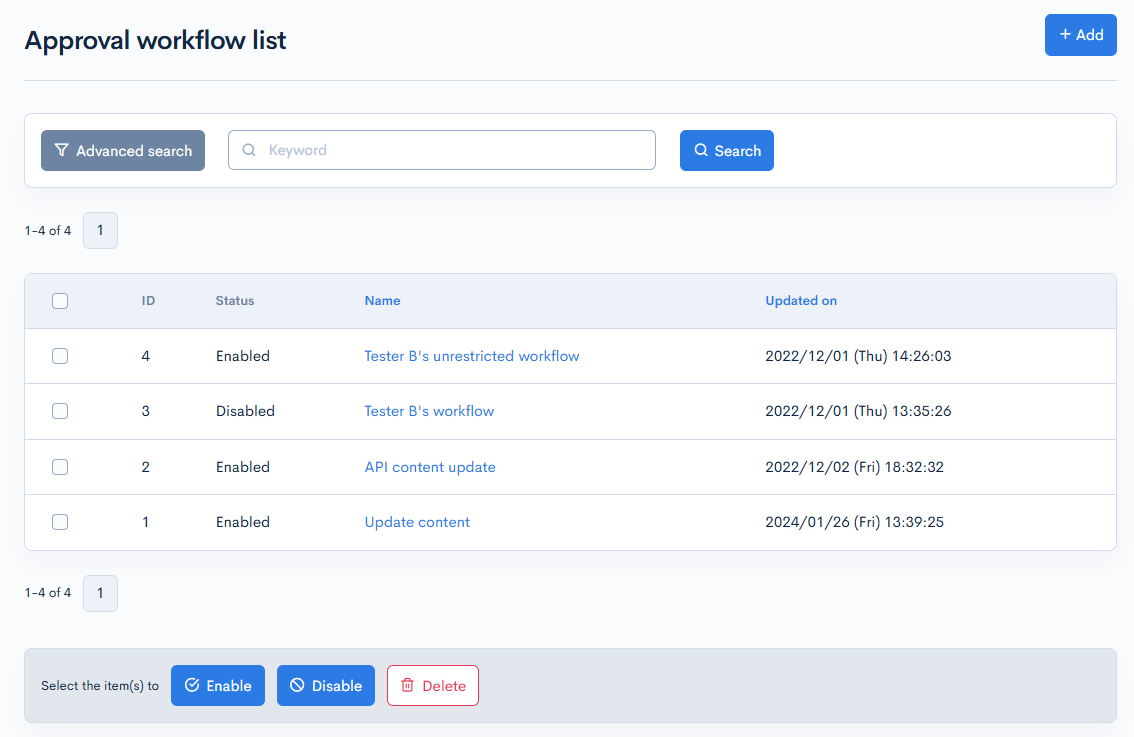1134x737 pixels.
Task: Tick the checkbox for API content update
Action: (x=60, y=467)
